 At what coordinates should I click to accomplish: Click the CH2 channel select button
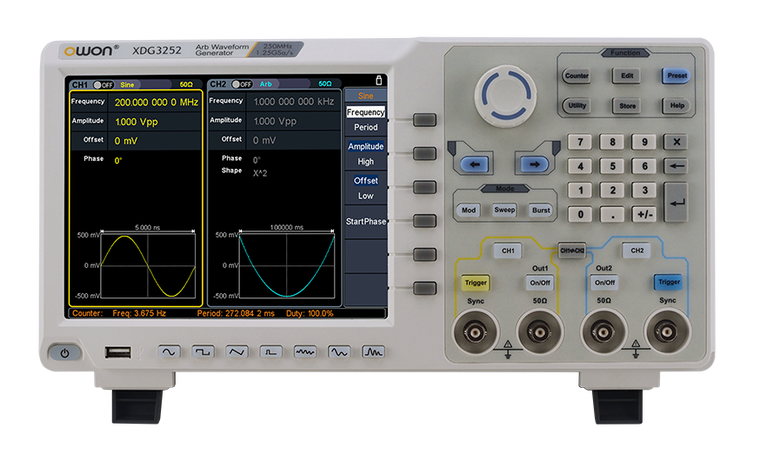637,250
